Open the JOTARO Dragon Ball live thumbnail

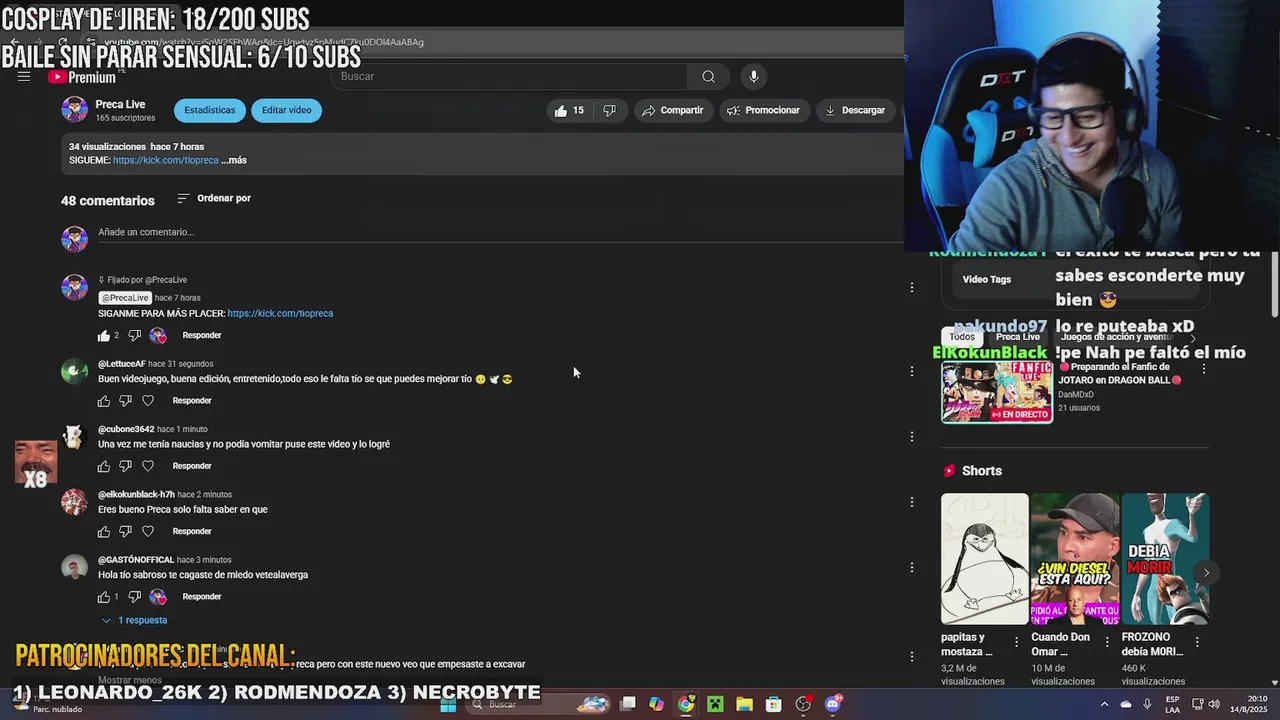click(x=996, y=392)
